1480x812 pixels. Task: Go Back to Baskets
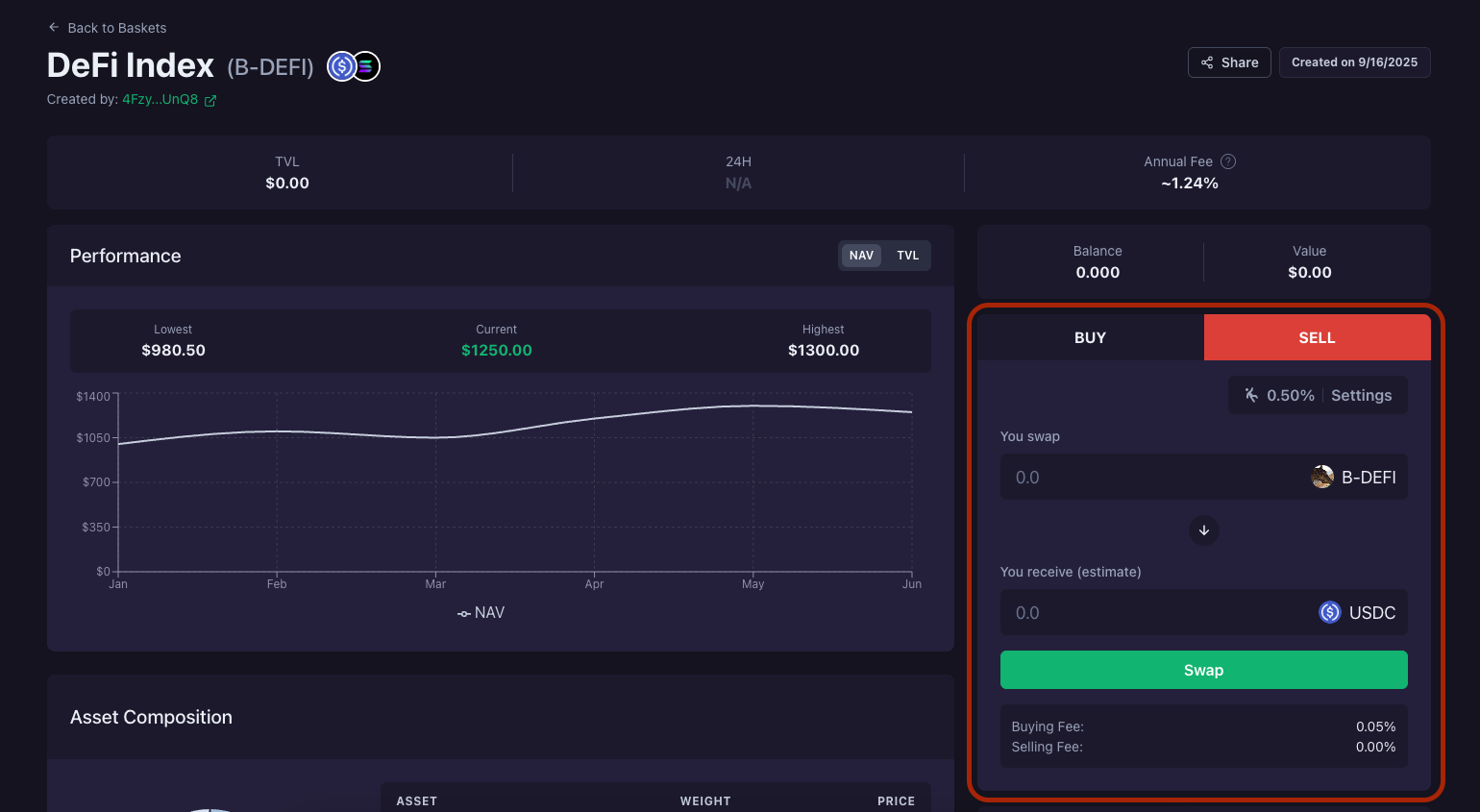[116, 28]
